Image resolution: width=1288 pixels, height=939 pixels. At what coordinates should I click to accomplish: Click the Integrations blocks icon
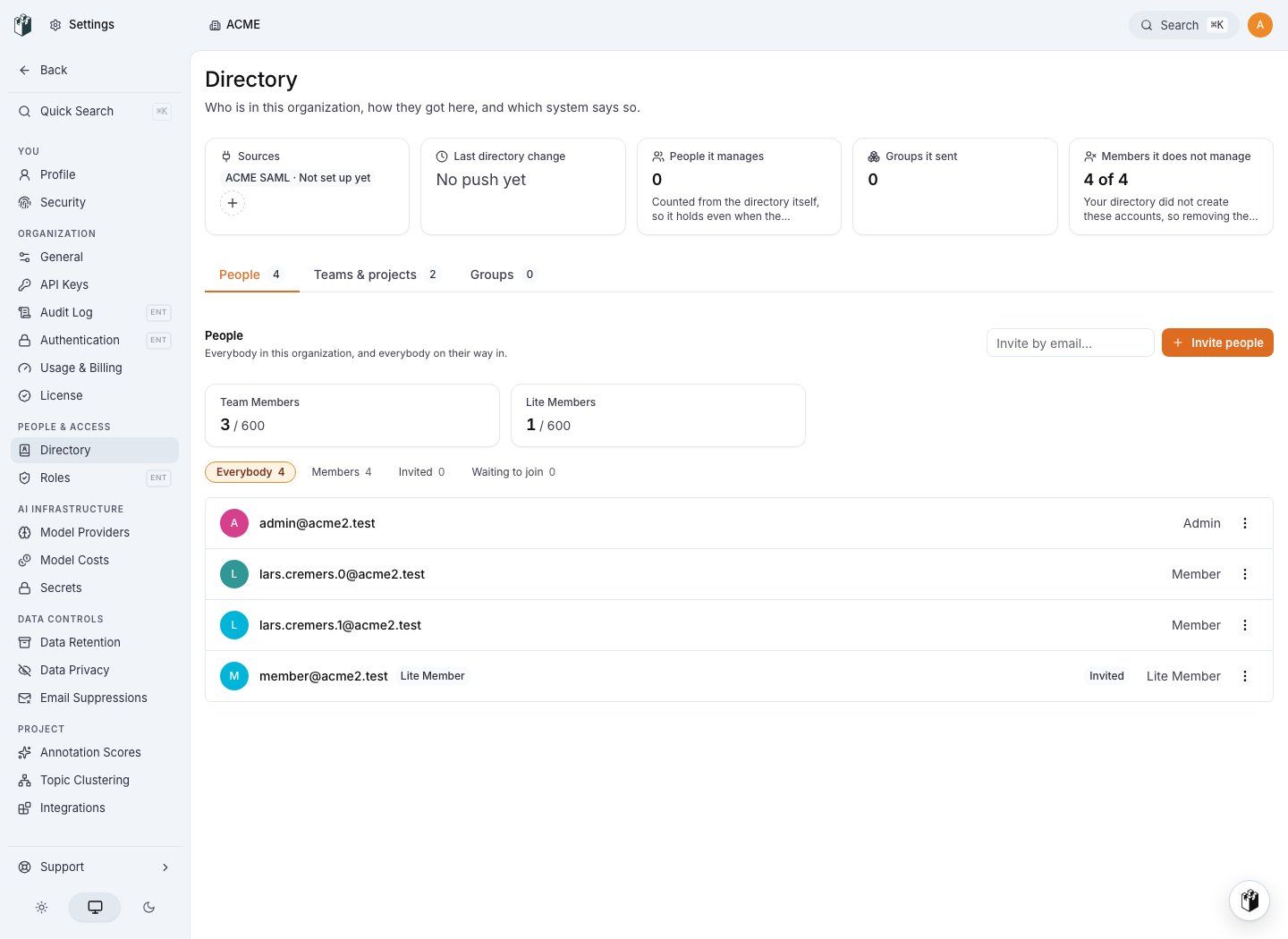pyautogui.click(x=25, y=808)
